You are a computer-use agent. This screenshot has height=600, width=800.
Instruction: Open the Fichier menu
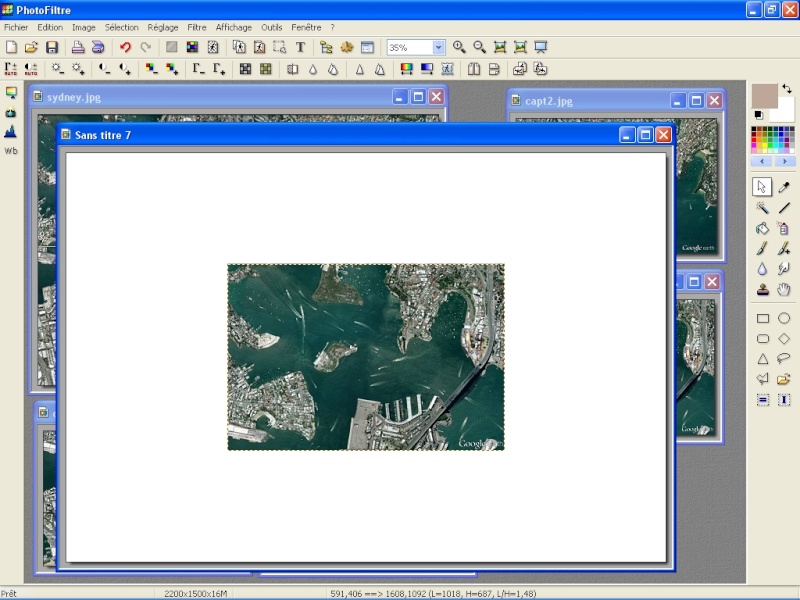click(x=16, y=28)
